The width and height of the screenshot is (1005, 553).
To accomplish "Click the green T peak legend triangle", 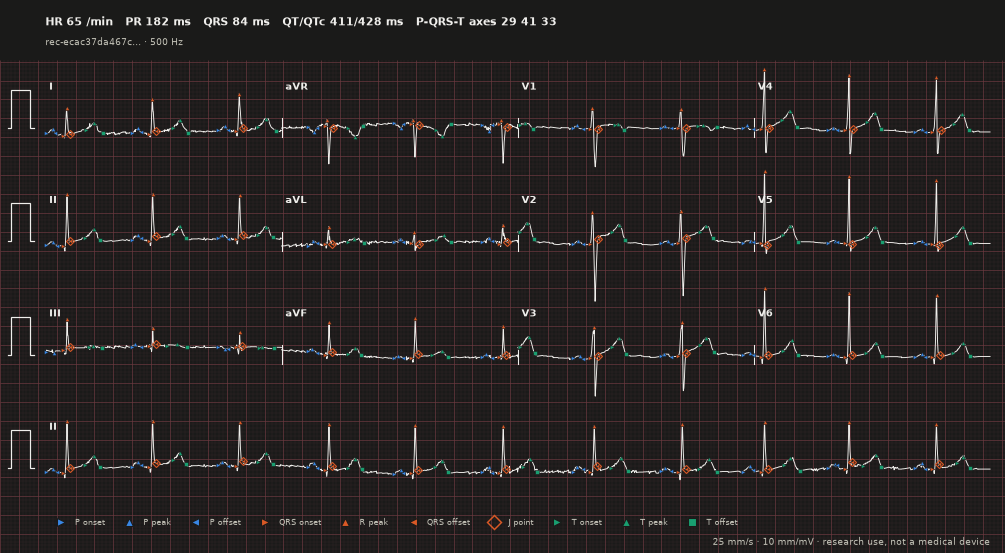I will [x=626, y=522].
